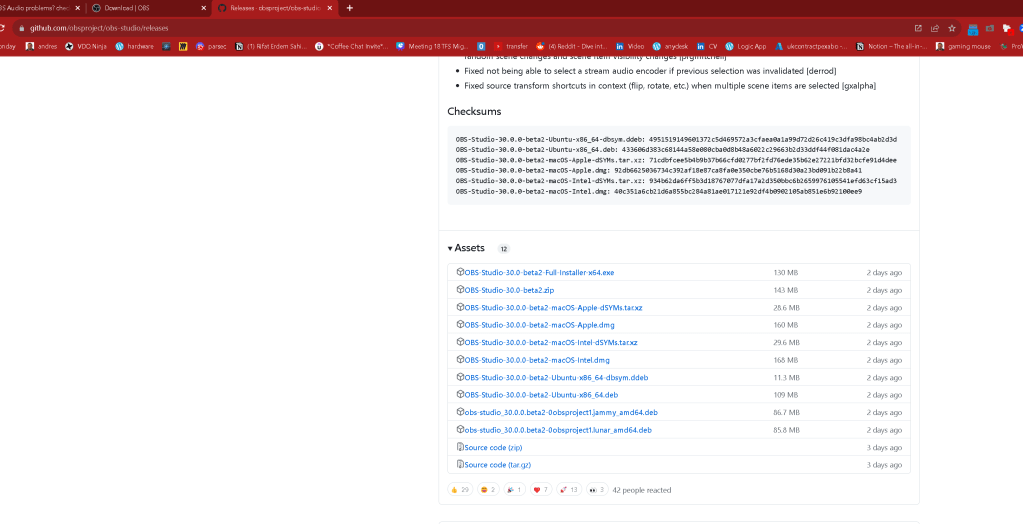Download the lunar_amd64.deb package
1023x524 pixels.
tap(558, 430)
